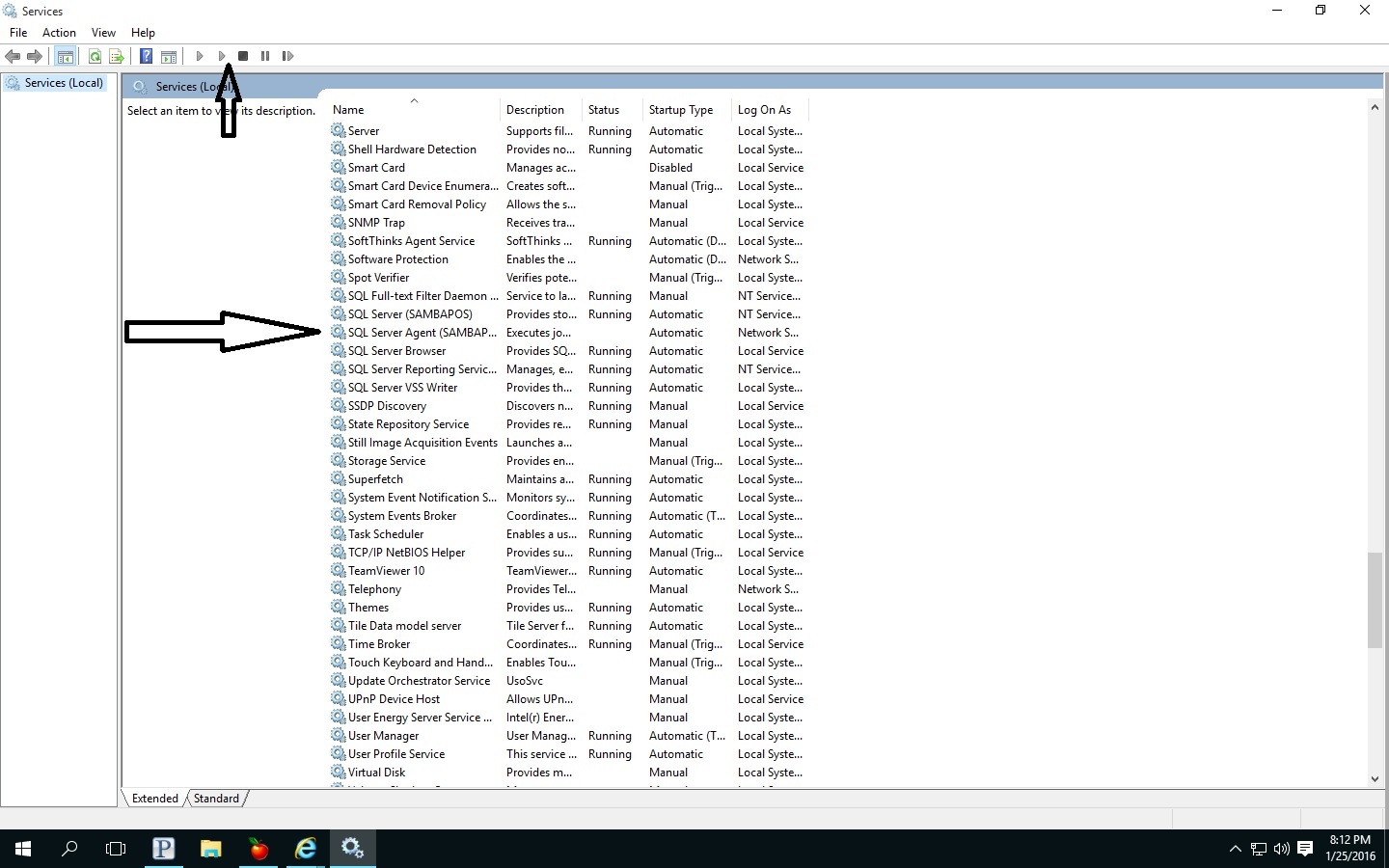1389x868 pixels.
Task: Click the Forward arrow in toolbar
Action: pyautogui.click(x=35, y=56)
